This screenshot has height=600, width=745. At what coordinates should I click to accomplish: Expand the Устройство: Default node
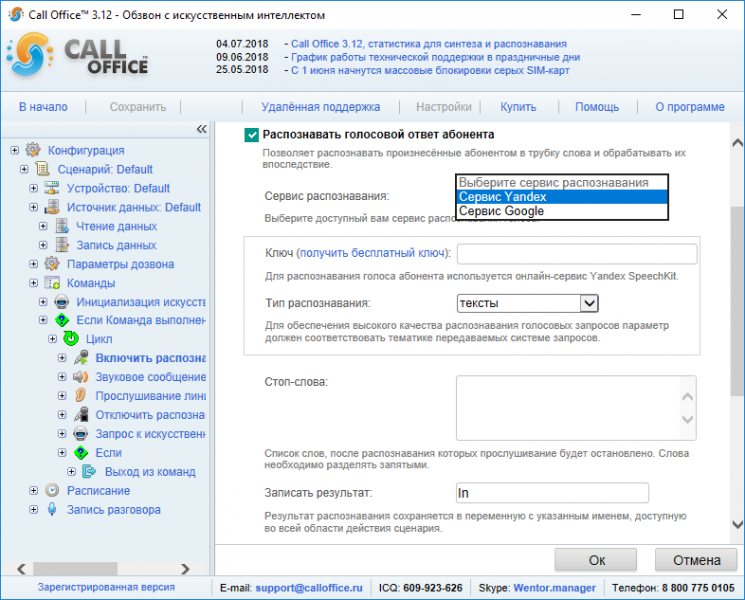(x=33, y=188)
